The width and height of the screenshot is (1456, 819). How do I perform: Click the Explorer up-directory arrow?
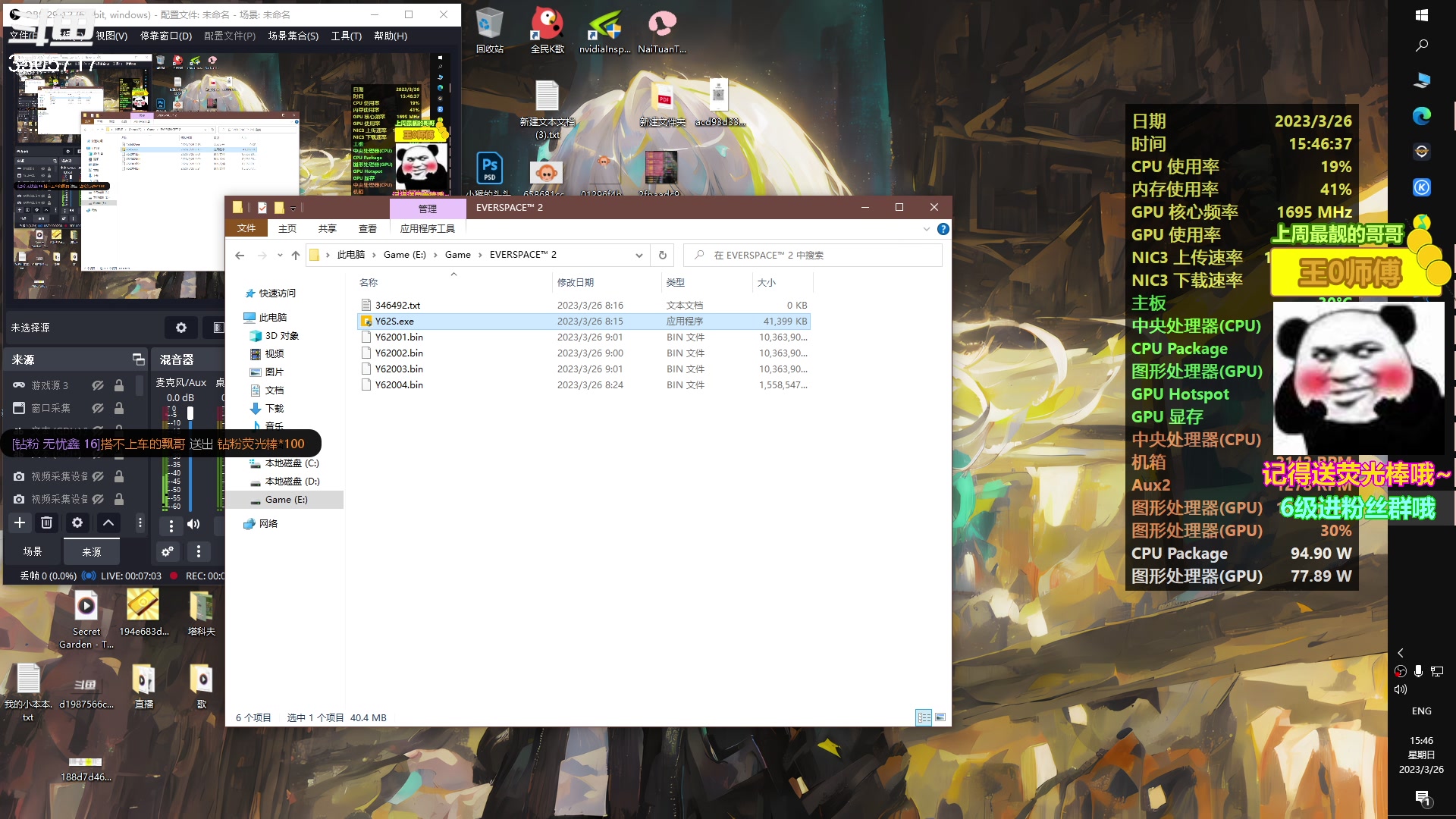(x=296, y=255)
